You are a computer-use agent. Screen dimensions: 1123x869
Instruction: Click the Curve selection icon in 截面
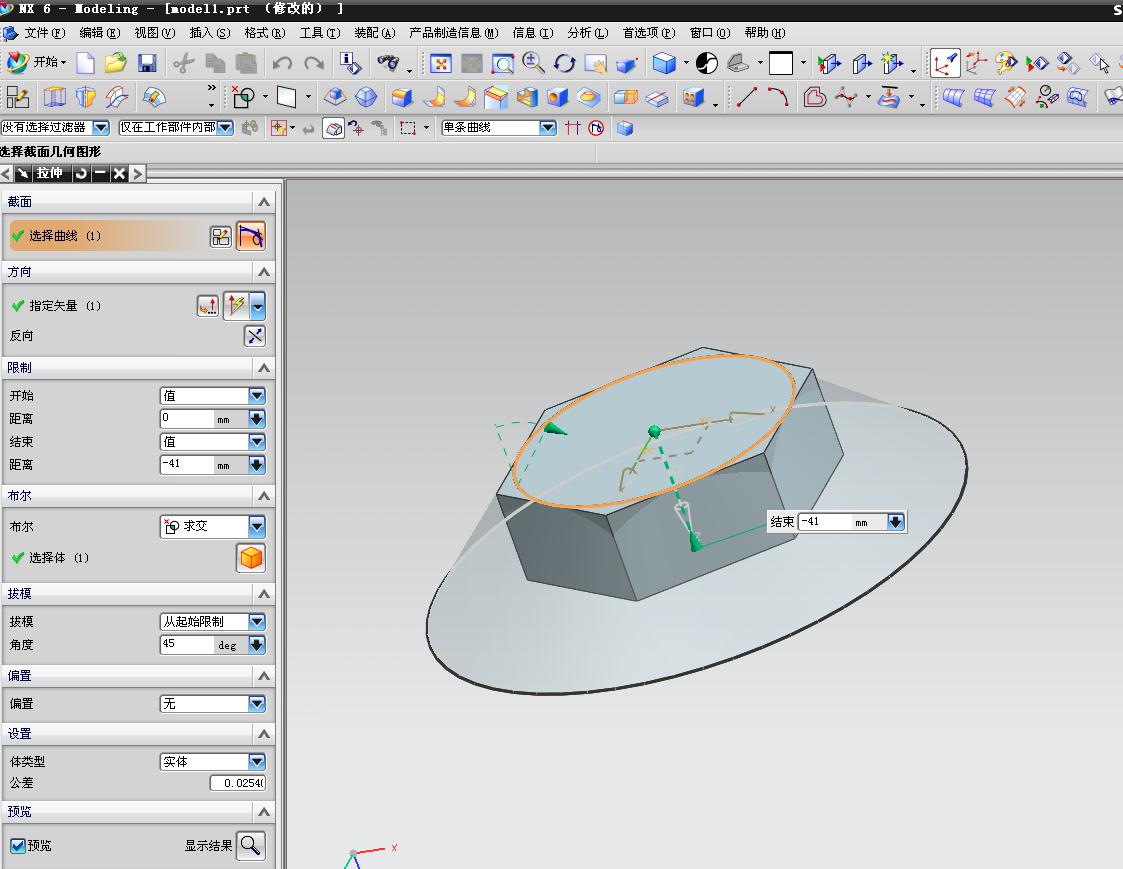(x=251, y=236)
